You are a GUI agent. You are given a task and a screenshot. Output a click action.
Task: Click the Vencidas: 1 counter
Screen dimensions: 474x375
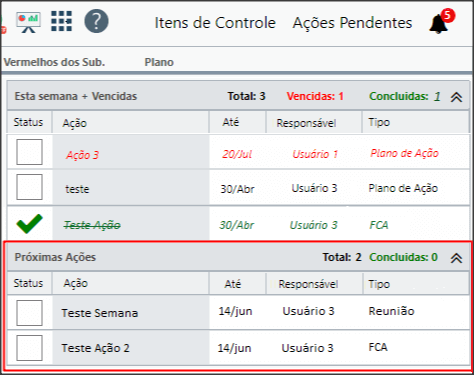(315, 96)
